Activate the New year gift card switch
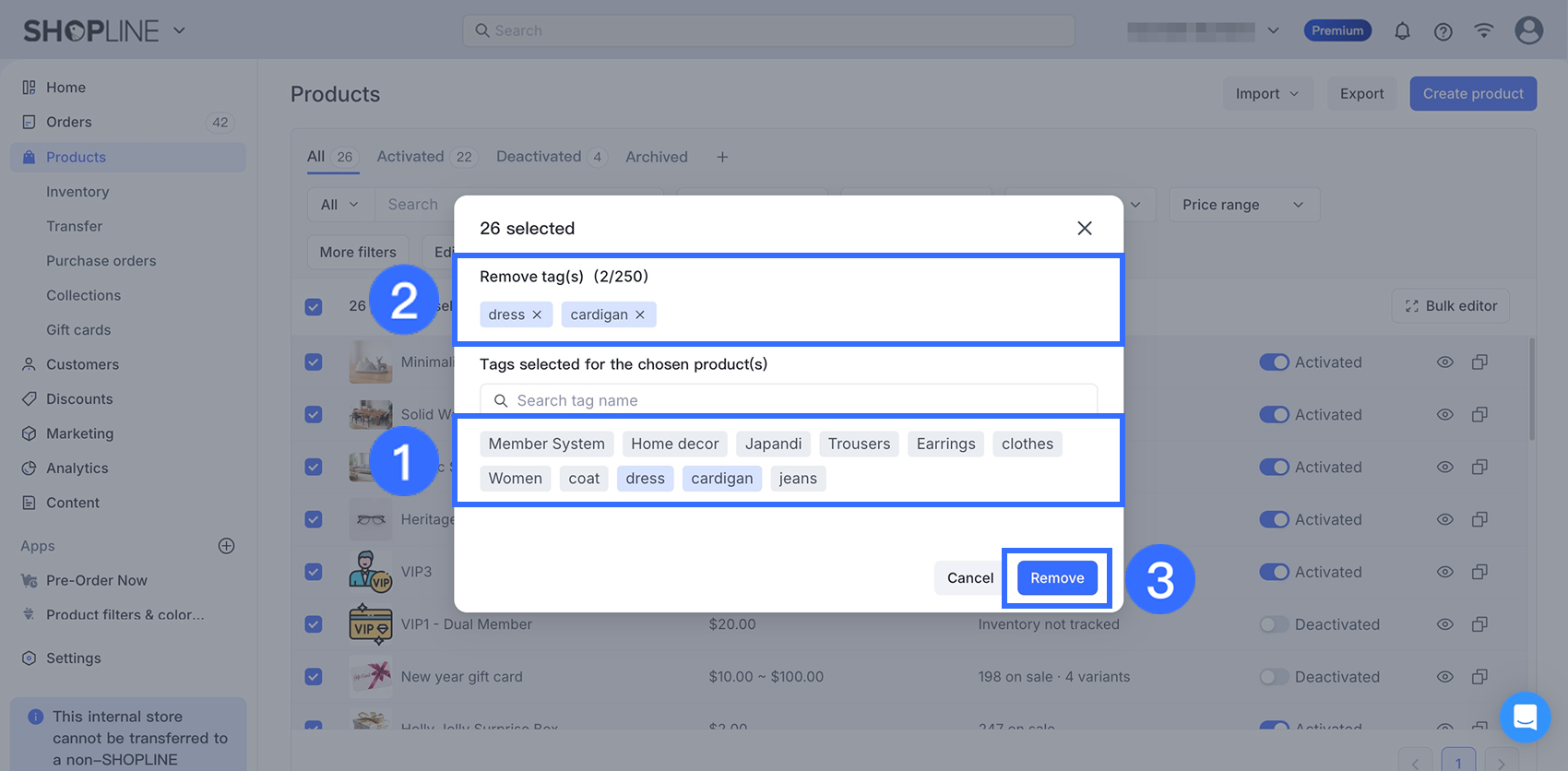The height and width of the screenshot is (771, 1568). (1274, 677)
